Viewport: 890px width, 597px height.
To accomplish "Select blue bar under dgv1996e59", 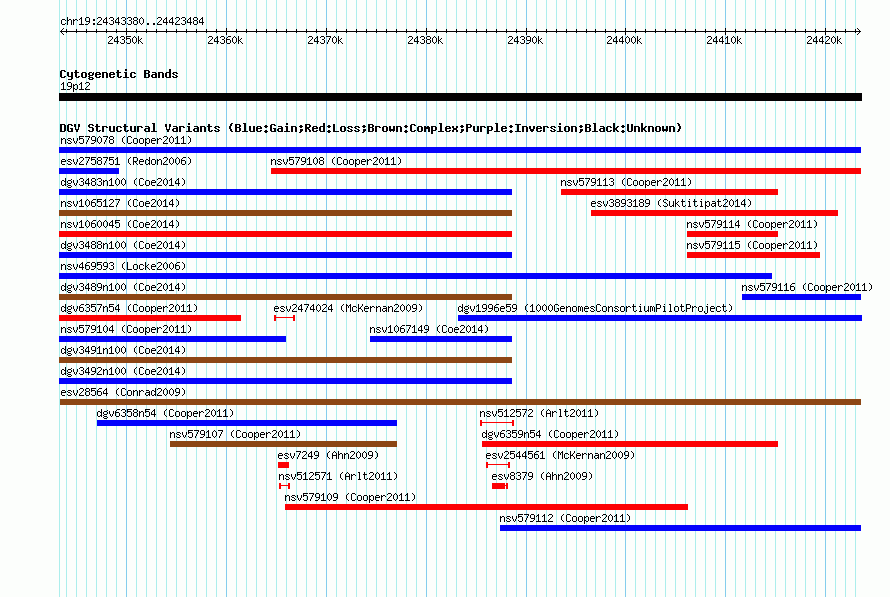I will click(x=660, y=318).
